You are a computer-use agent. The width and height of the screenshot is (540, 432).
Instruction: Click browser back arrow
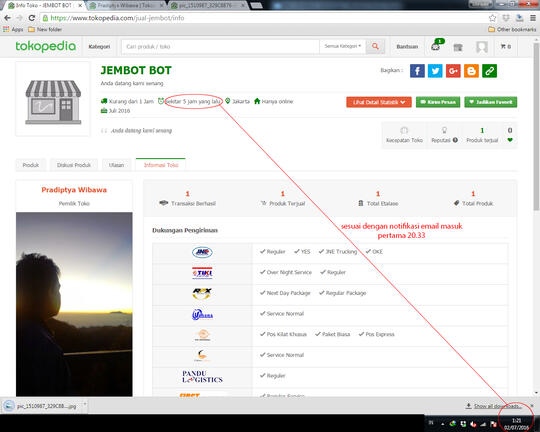click(x=8, y=18)
